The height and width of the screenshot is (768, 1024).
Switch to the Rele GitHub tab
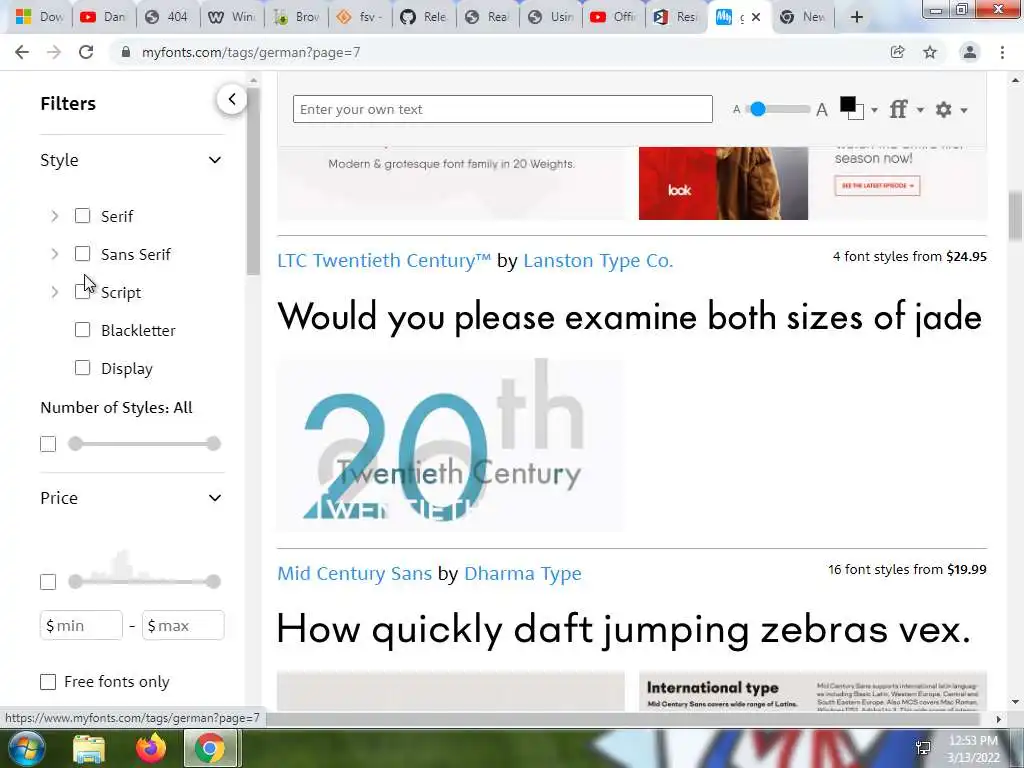click(x=423, y=17)
